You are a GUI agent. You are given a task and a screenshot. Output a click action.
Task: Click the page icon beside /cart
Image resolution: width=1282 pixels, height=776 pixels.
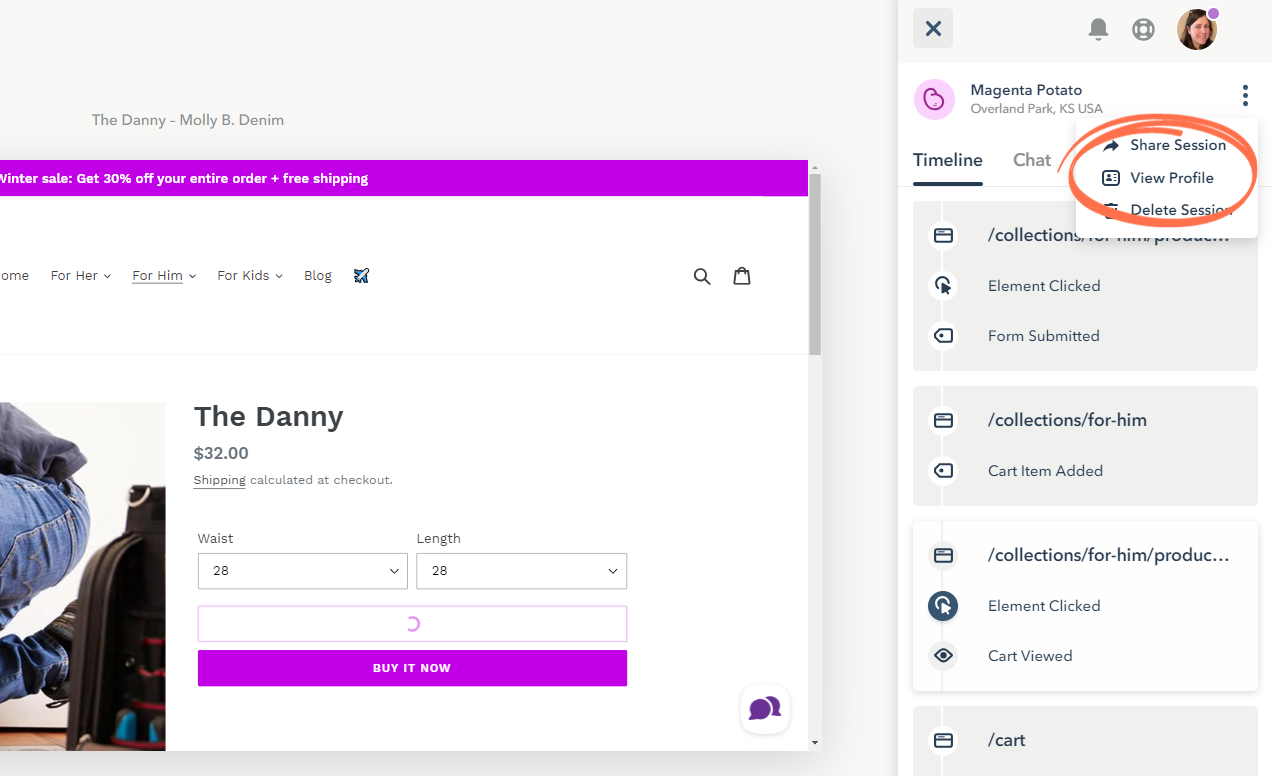point(943,740)
